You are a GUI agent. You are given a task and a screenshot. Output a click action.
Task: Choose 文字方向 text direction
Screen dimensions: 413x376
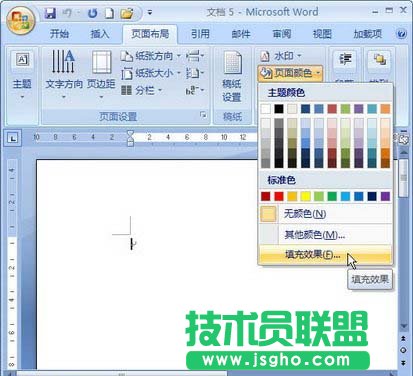tap(64, 75)
